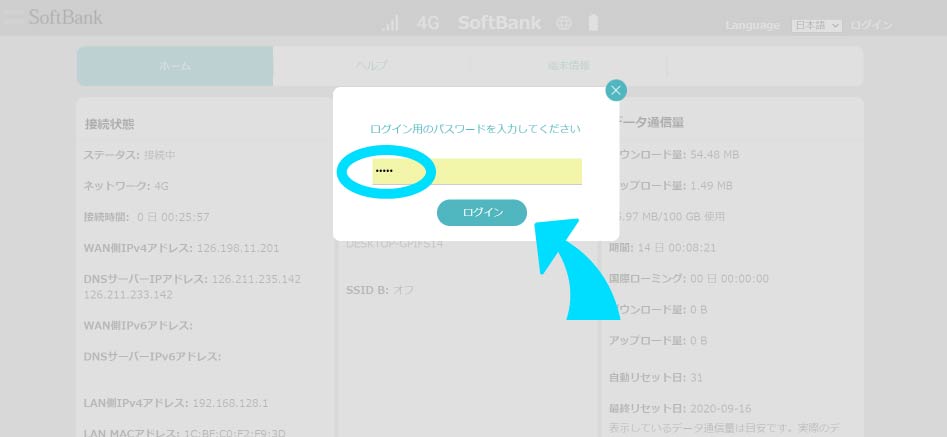The image size is (947, 437).
Task: Select the 端末情報 tab
Action: tap(567, 66)
